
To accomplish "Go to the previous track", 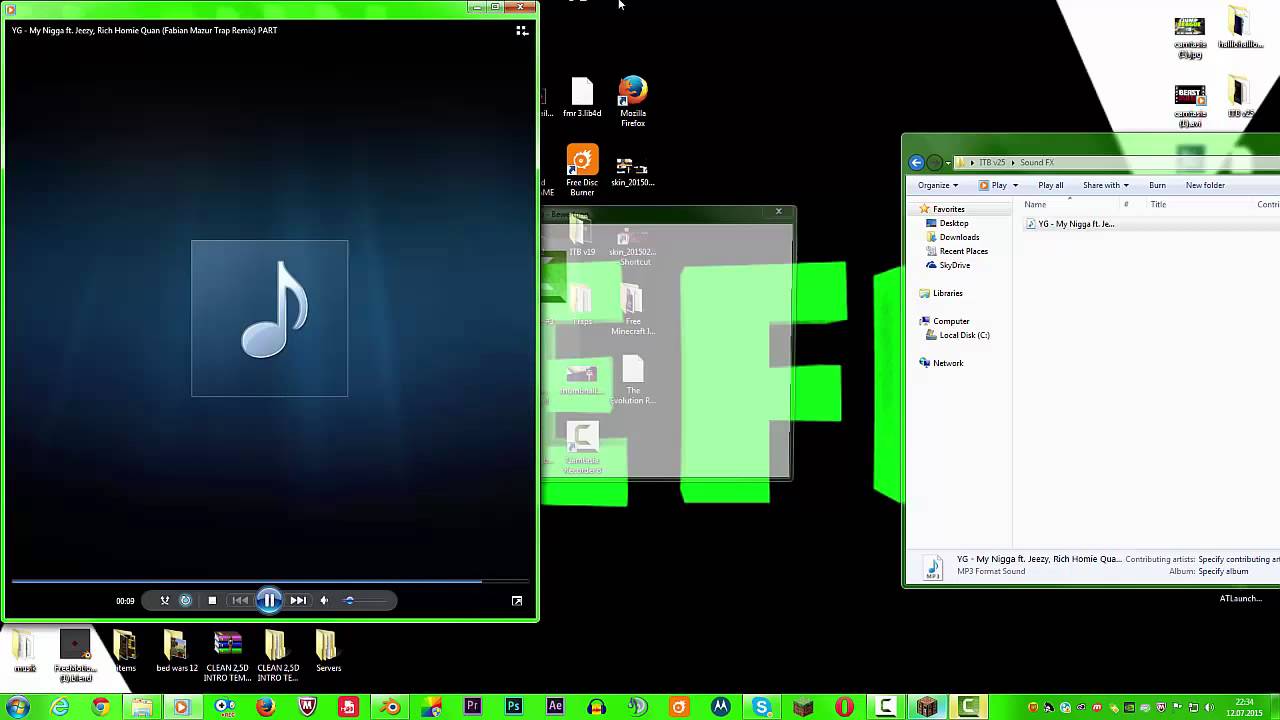I will [240, 600].
